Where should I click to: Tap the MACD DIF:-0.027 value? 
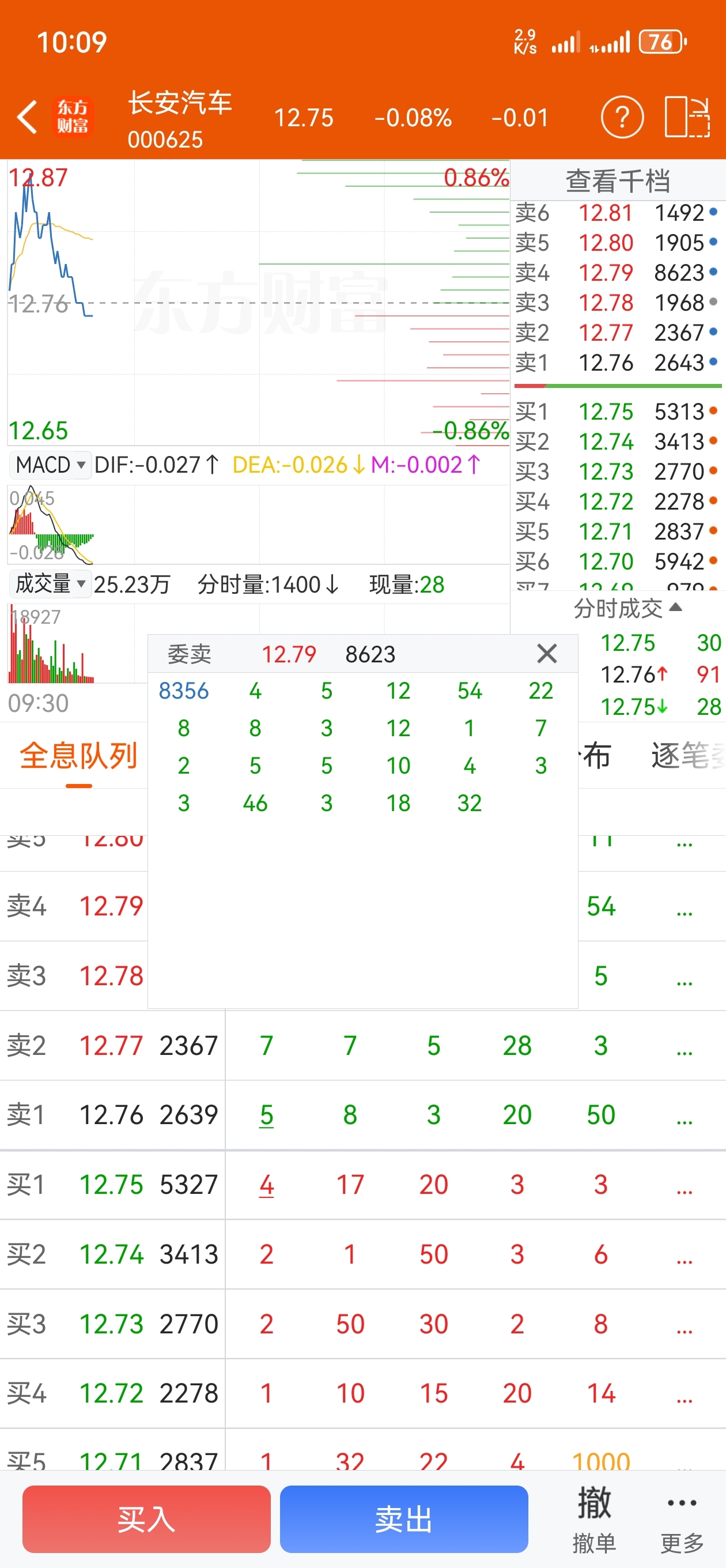click(x=157, y=465)
